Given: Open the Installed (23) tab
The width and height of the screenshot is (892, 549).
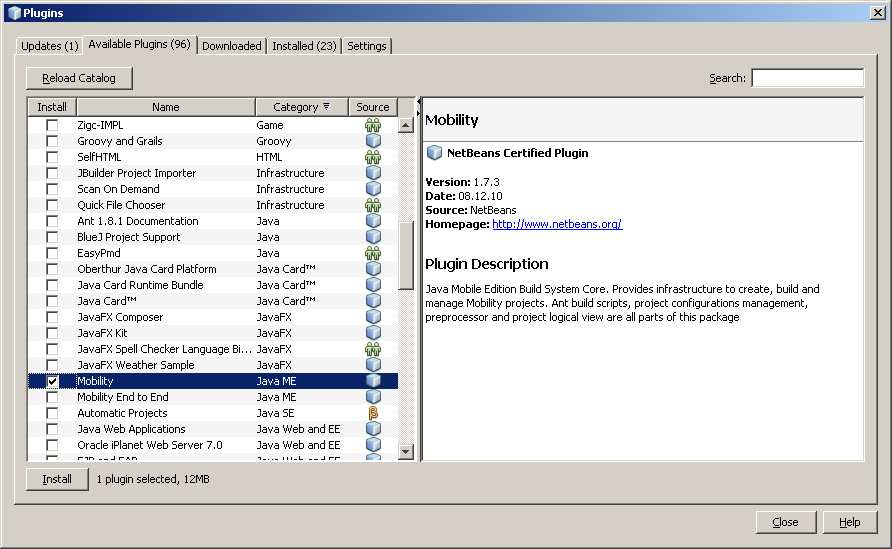Looking at the screenshot, I should click(304, 46).
